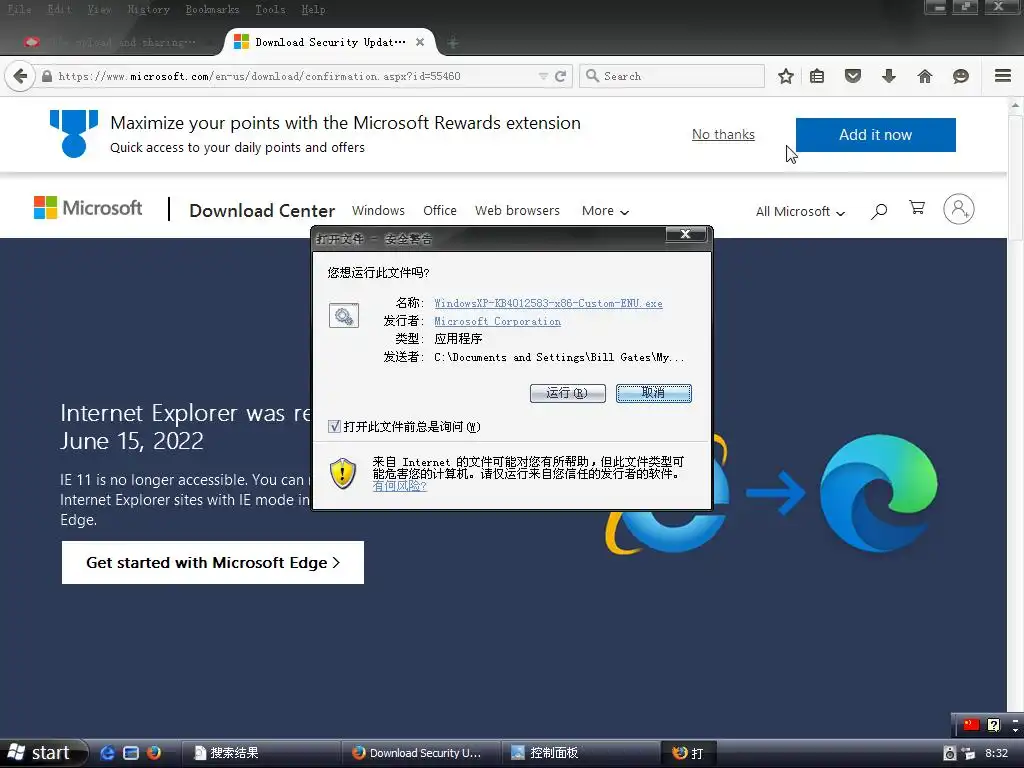Open the chat smiley toolbar icon
This screenshot has width=1024, height=768.
click(x=961, y=76)
